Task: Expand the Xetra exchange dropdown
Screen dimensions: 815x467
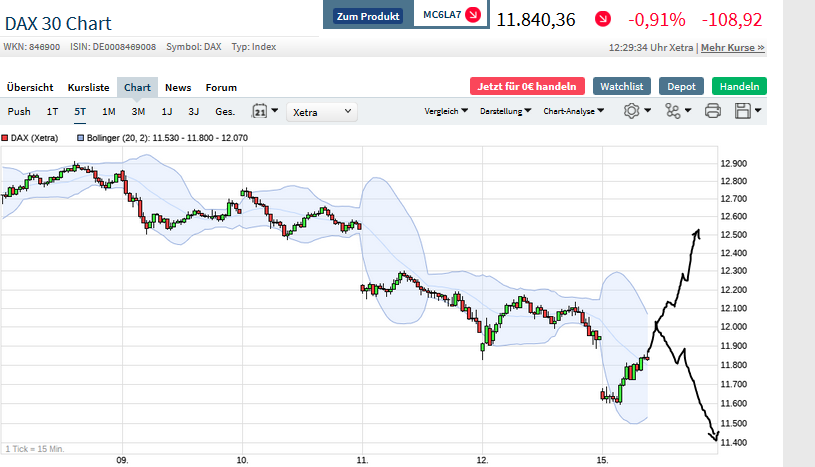Action: 321,112
